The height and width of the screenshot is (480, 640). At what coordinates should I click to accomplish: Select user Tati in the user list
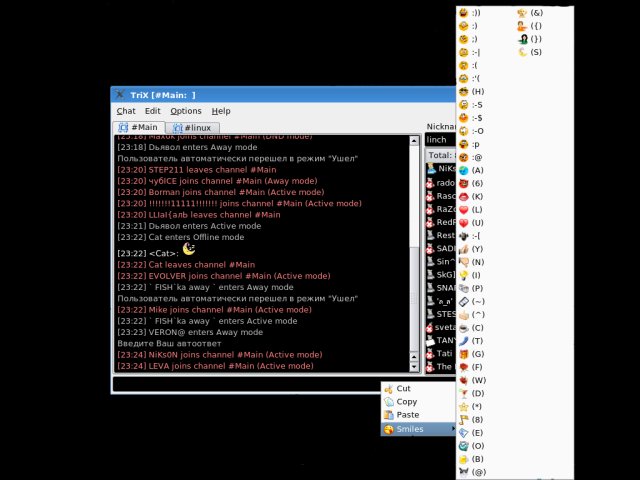pos(440,353)
